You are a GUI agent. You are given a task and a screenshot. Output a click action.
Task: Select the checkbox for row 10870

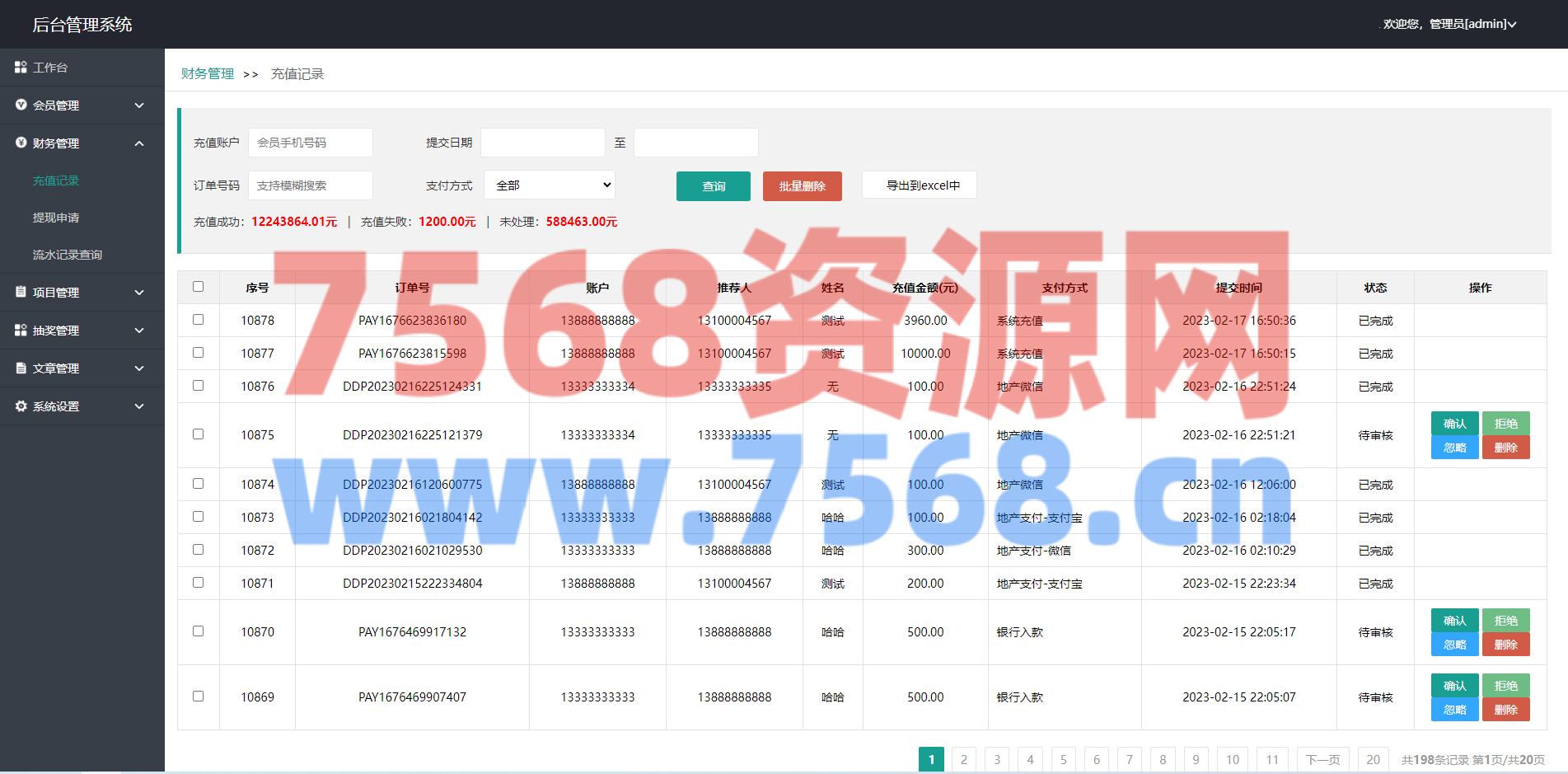tap(198, 631)
